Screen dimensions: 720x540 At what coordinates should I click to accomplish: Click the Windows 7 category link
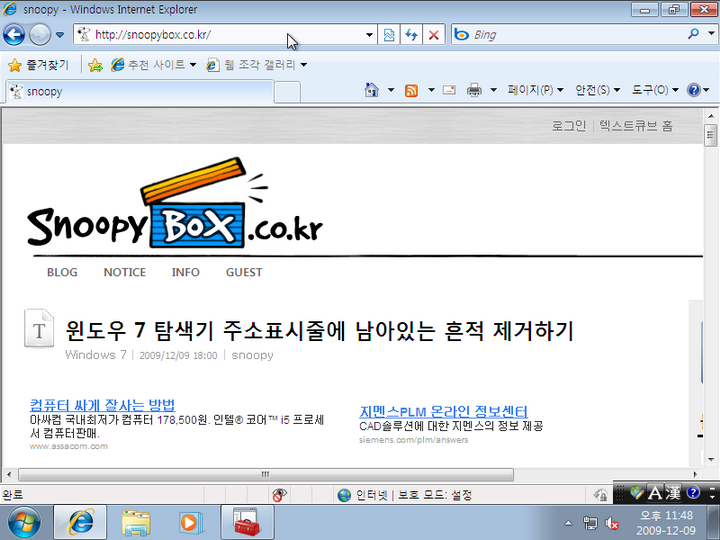(x=96, y=355)
